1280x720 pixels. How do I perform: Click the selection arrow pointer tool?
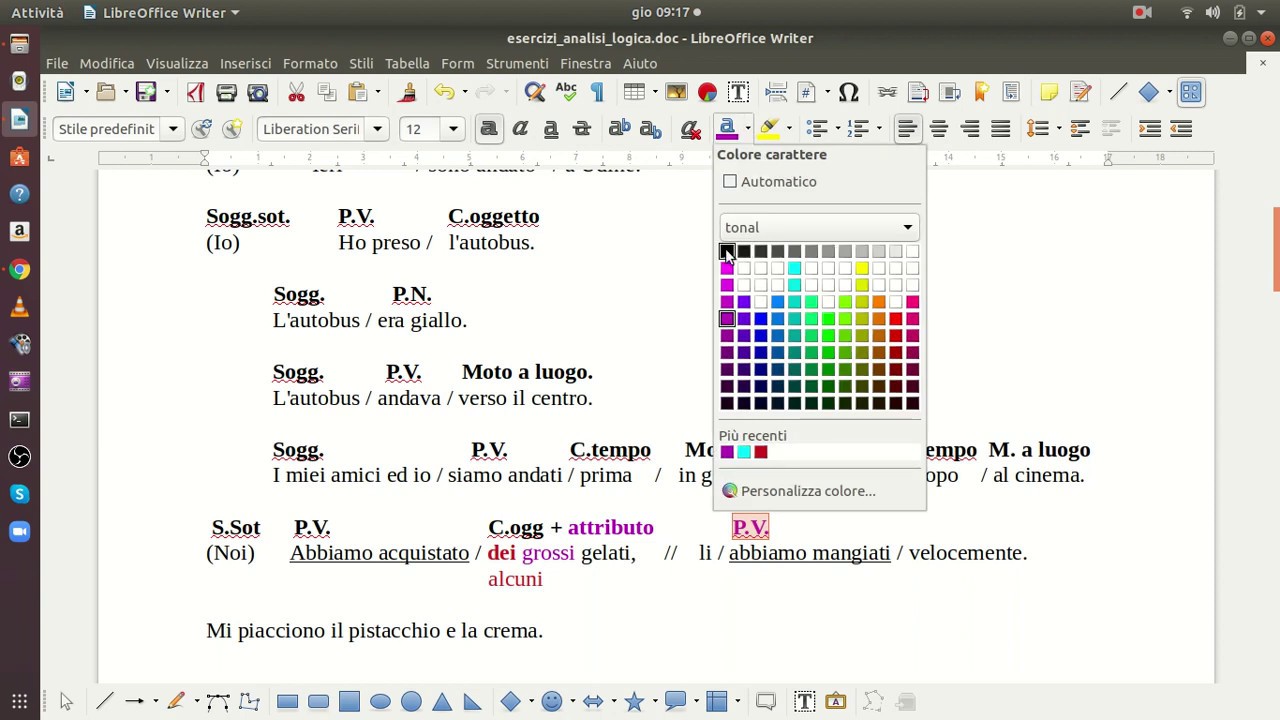66,701
